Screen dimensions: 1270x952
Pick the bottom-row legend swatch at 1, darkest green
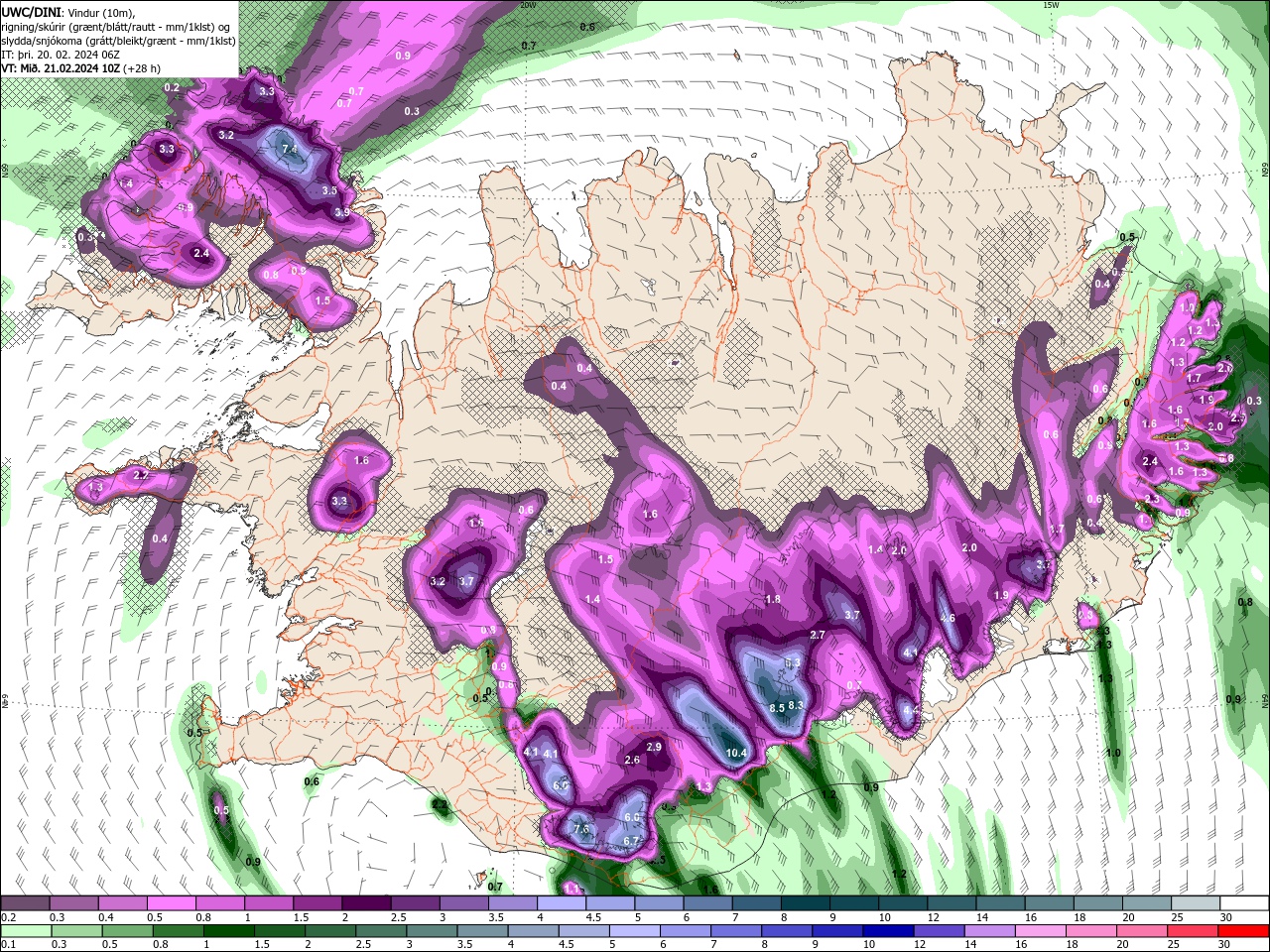tap(228, 931)
